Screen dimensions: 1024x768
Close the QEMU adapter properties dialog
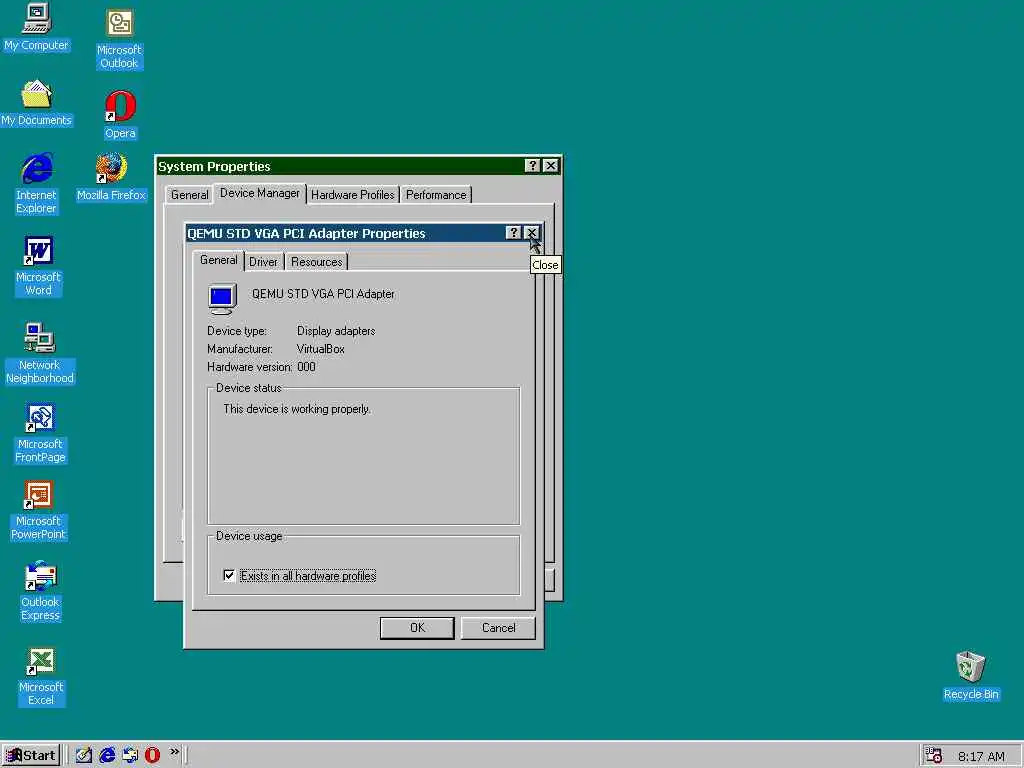532,233
